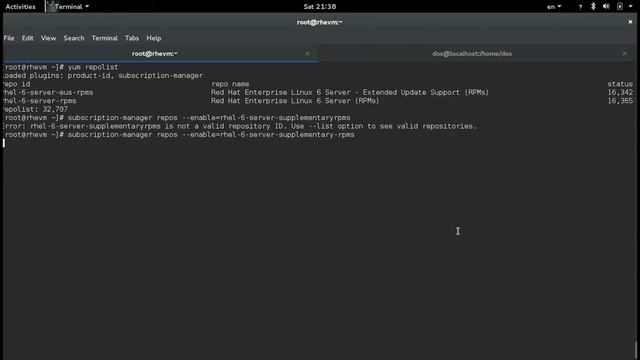This screenshot has width=640, height=360.
Task: Open the Help menu
Action: (x=154, y=38)
